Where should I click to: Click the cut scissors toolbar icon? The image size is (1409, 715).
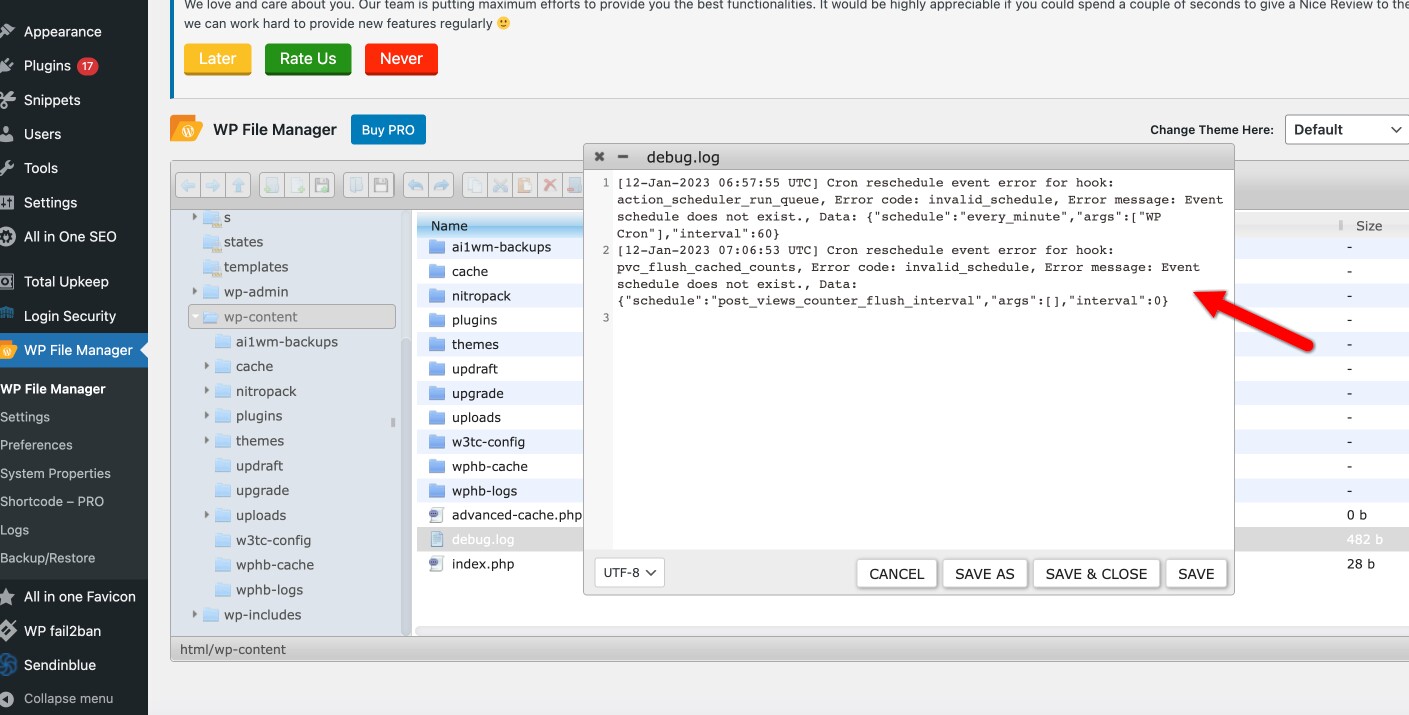[500, 185]
